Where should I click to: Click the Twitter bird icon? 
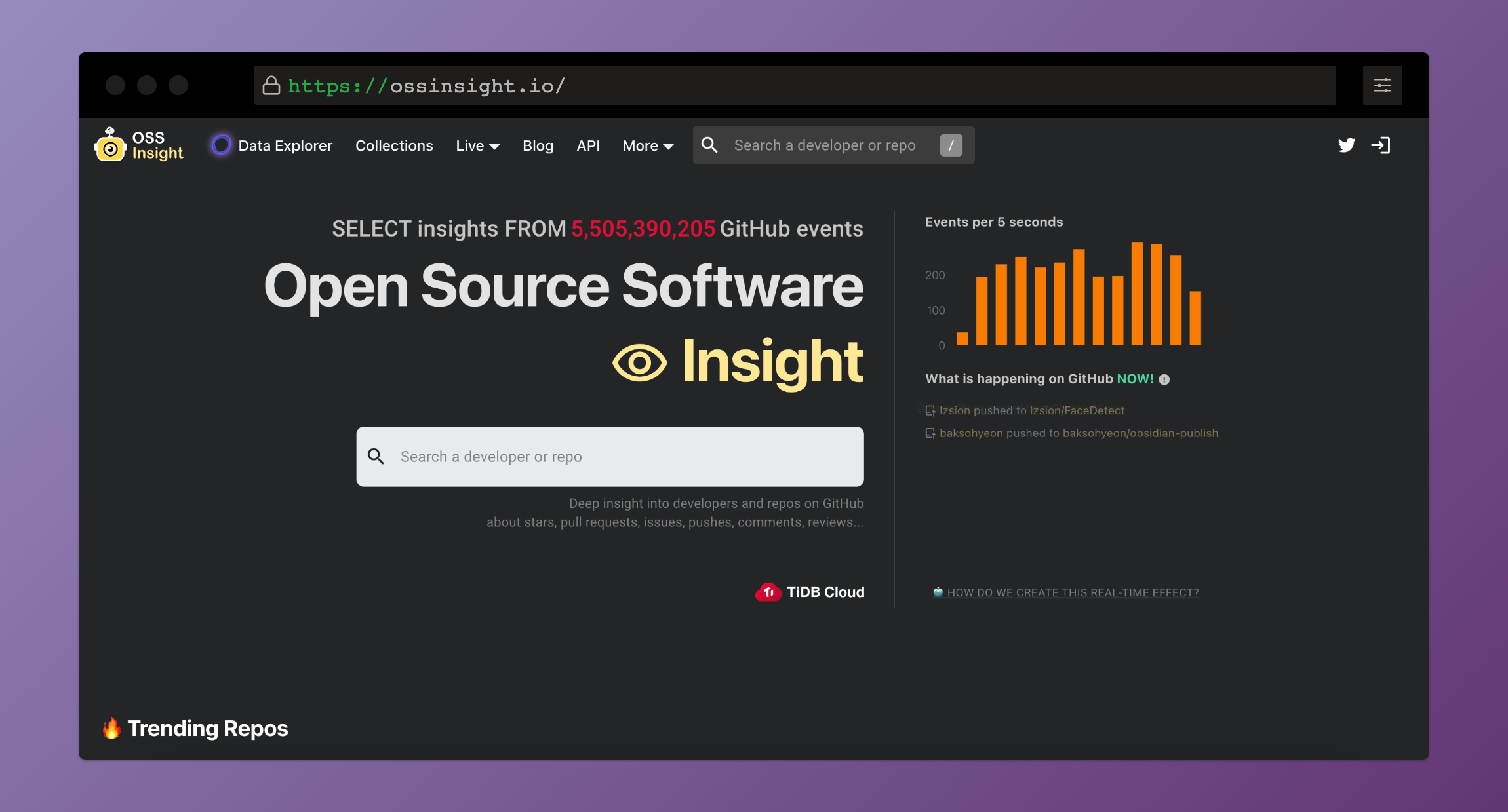tap(1347, 144)
